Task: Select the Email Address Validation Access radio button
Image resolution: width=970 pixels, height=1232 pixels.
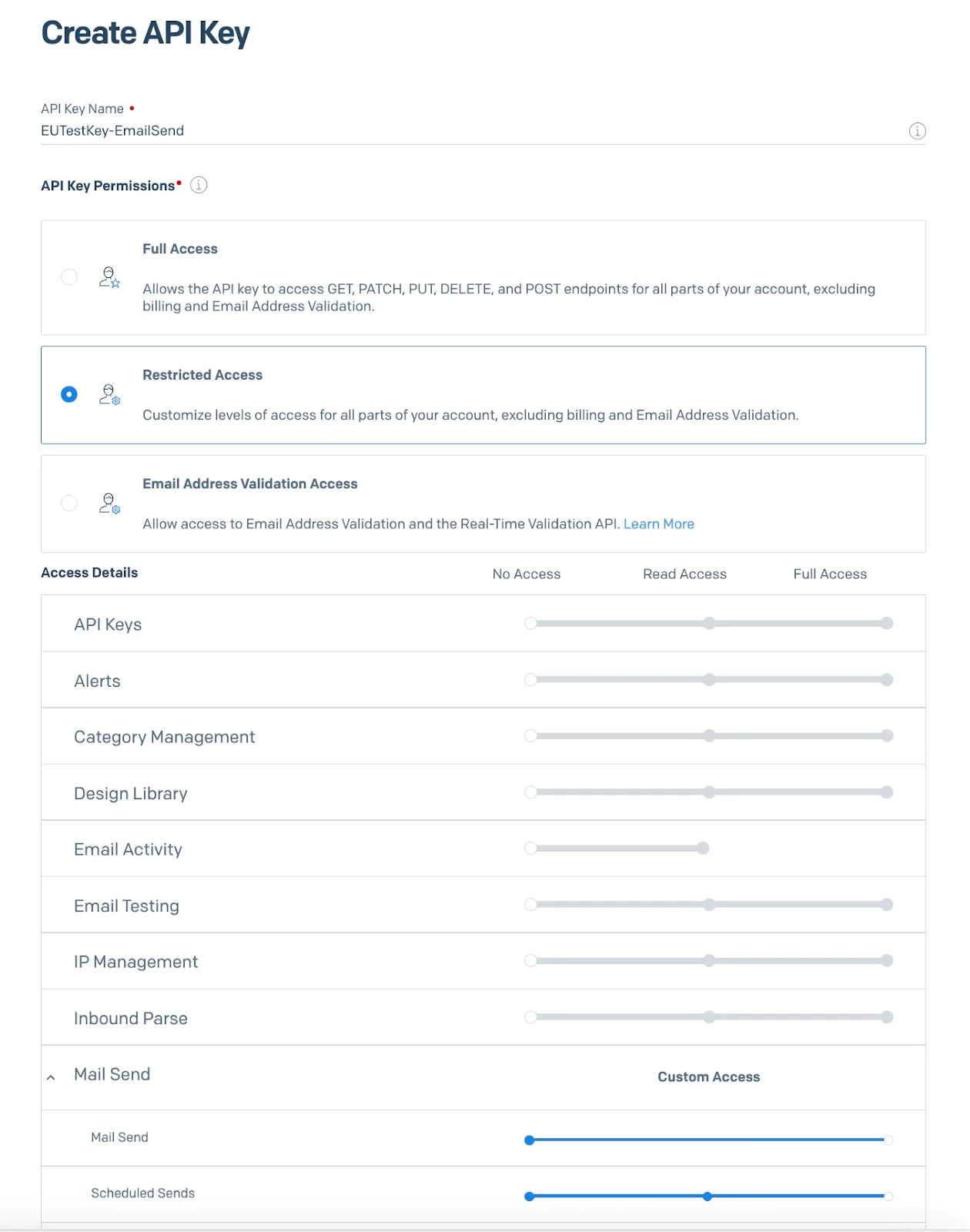Action: pos(69,503)
